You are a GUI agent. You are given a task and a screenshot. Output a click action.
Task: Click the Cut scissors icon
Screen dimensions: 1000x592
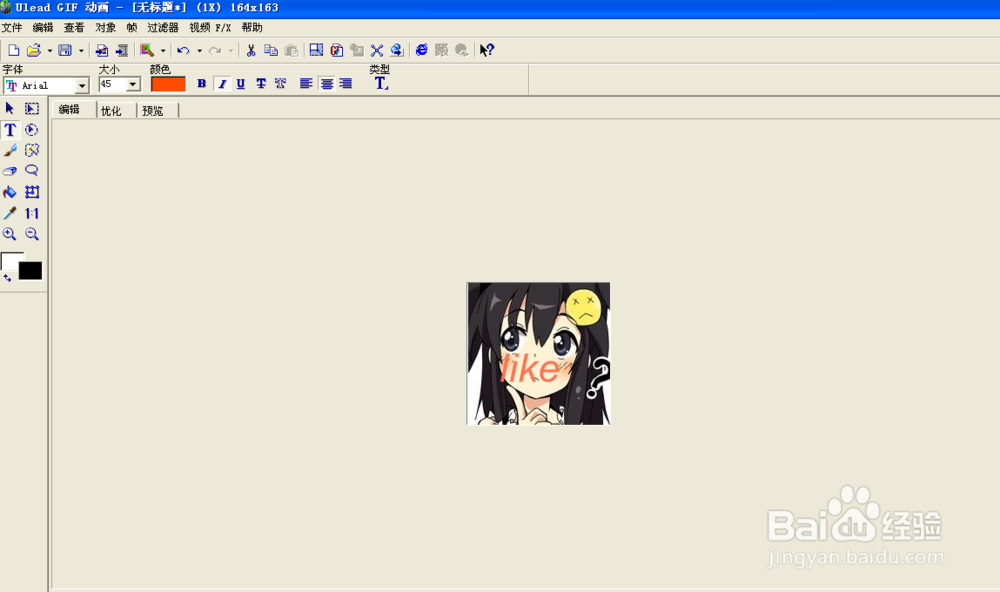[251, 50]
